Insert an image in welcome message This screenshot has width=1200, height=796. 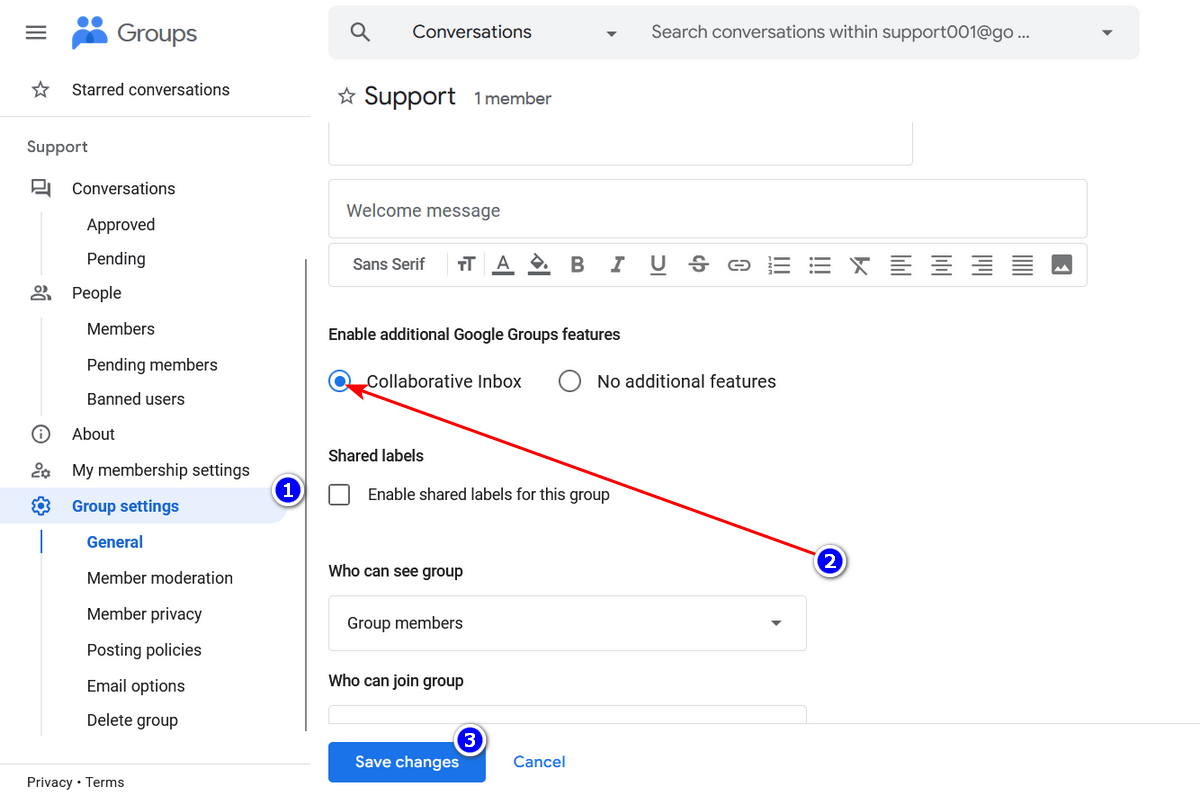pyautogui.click(x=1062, y=265)
